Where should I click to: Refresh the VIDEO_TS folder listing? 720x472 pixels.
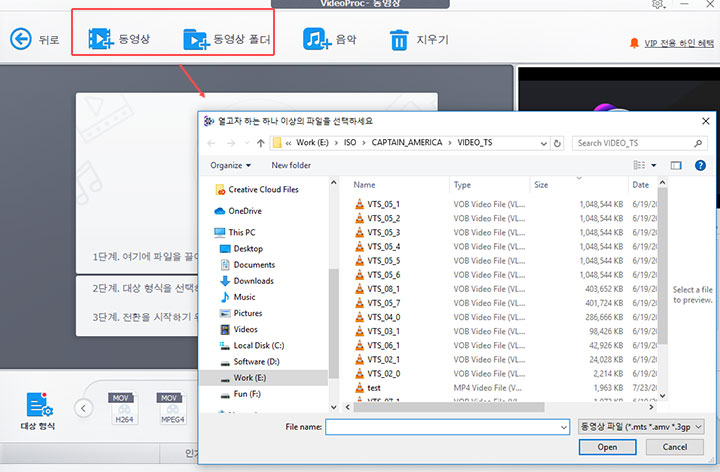[x=557, y=143]
